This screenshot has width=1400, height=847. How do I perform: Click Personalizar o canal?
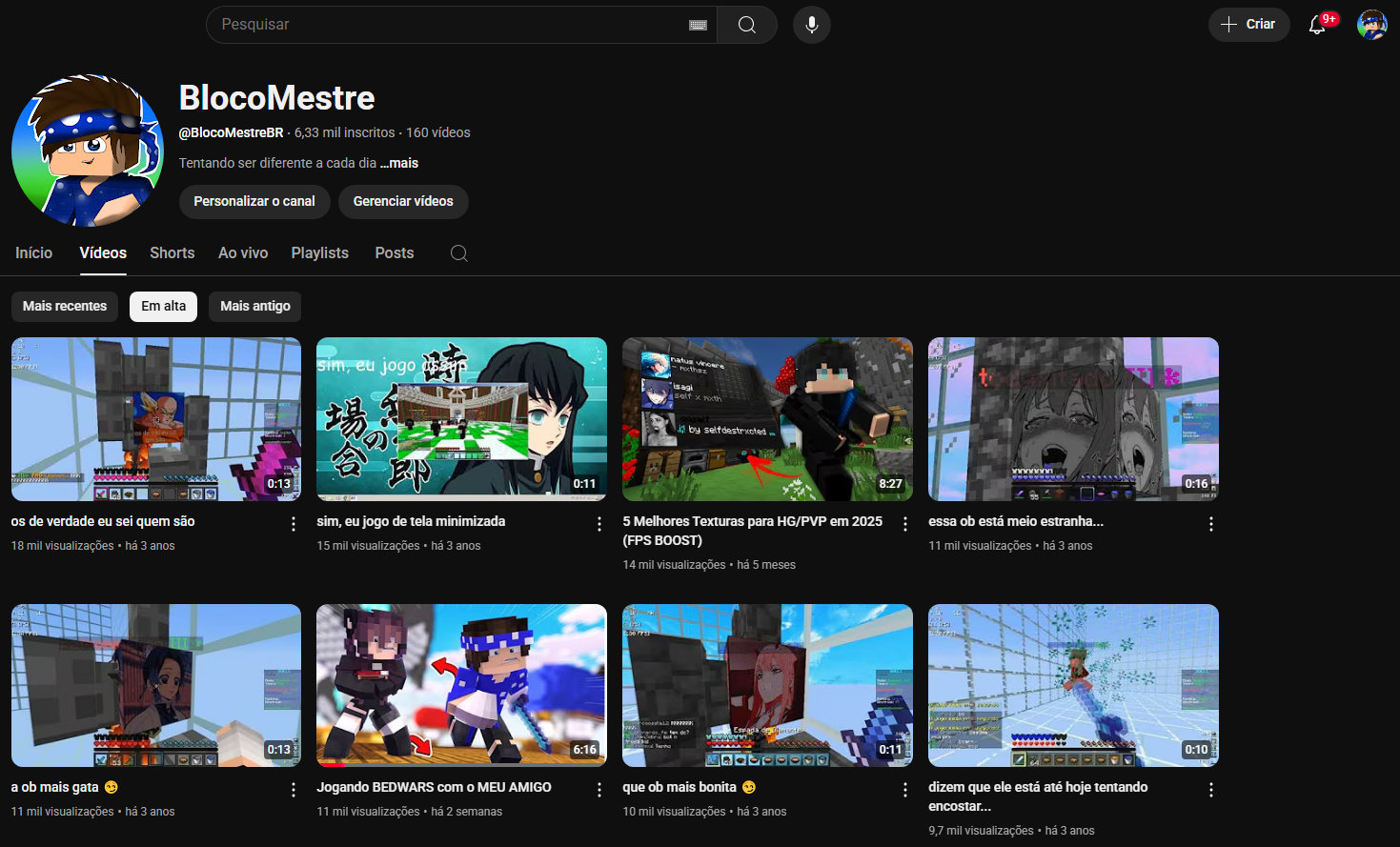click(x=254, y=201)
